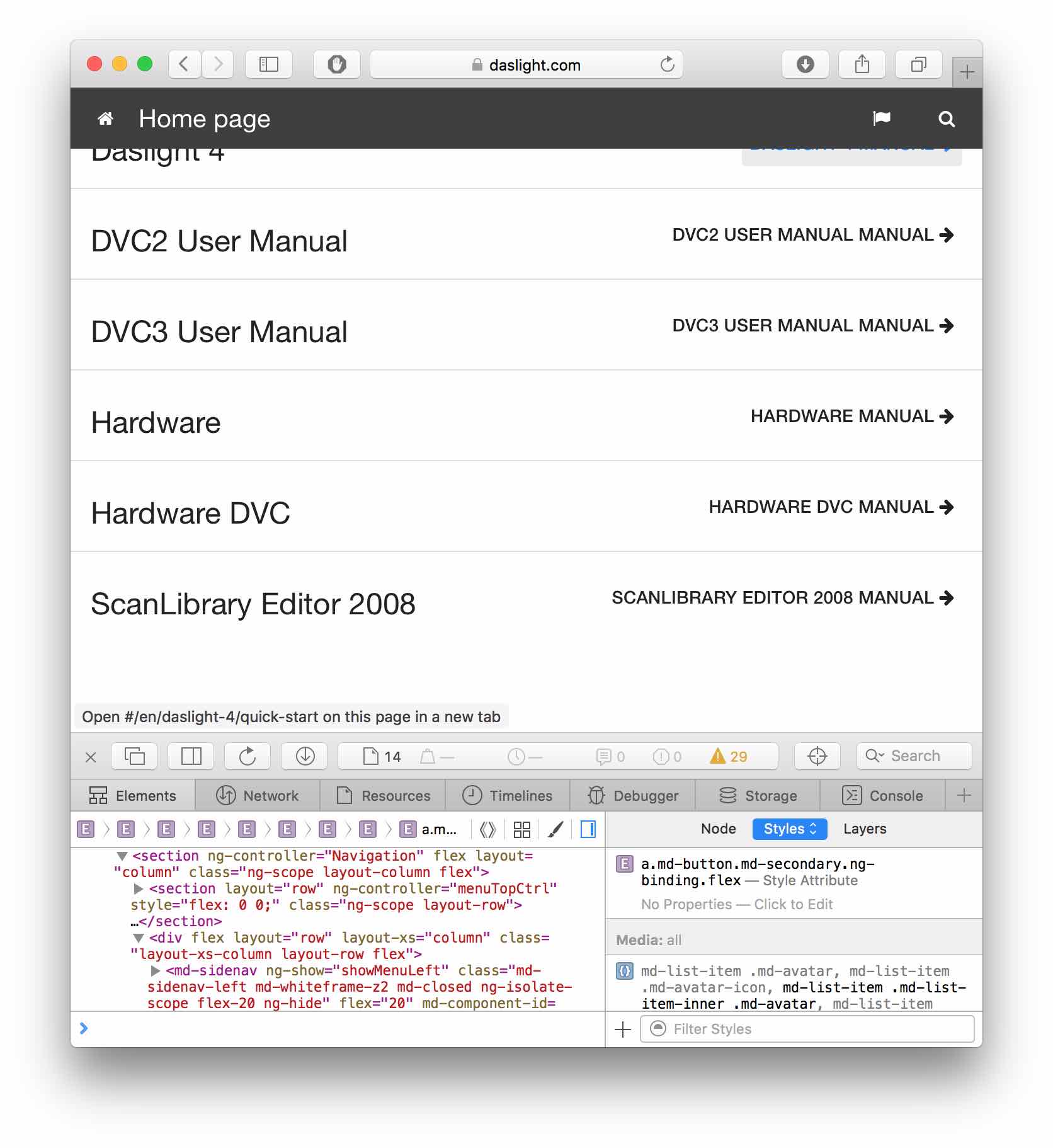Image resolution: width=1053 pixels, height=1148 pixels.
Task: Select the Node sidebar panel
Action: coord(719,829)
